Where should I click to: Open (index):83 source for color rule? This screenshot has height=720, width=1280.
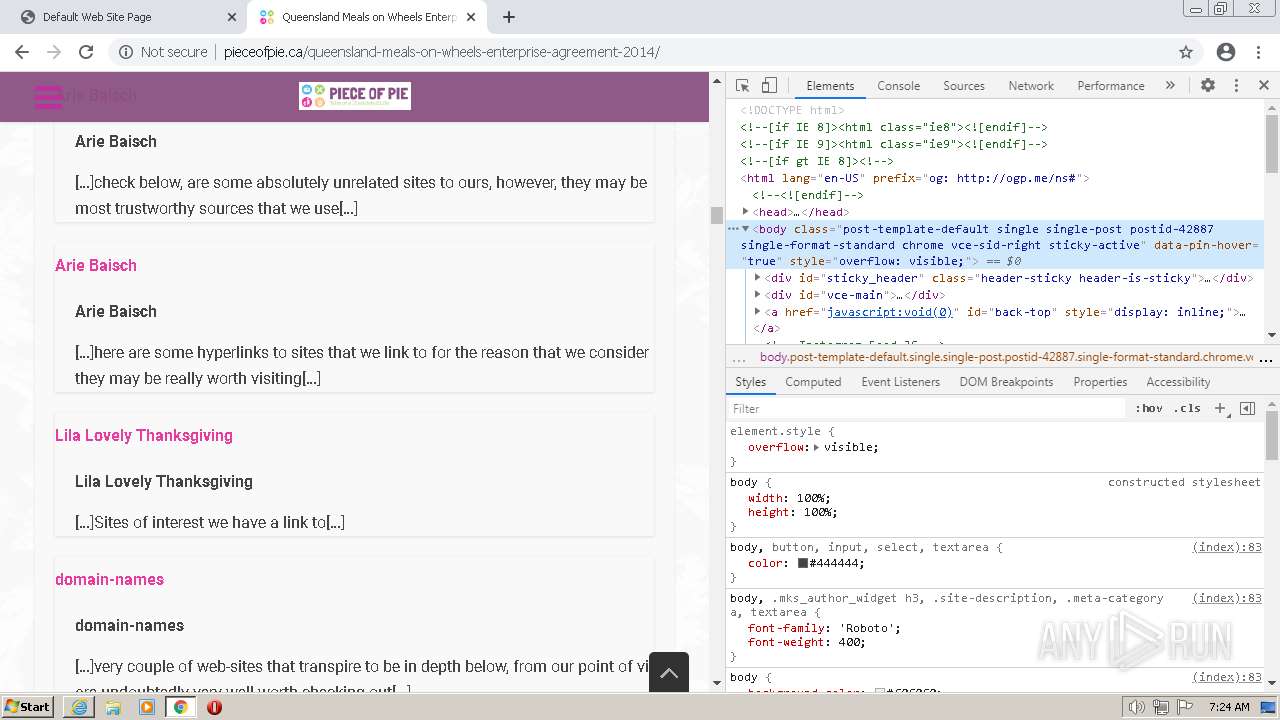coord(1227,547)
